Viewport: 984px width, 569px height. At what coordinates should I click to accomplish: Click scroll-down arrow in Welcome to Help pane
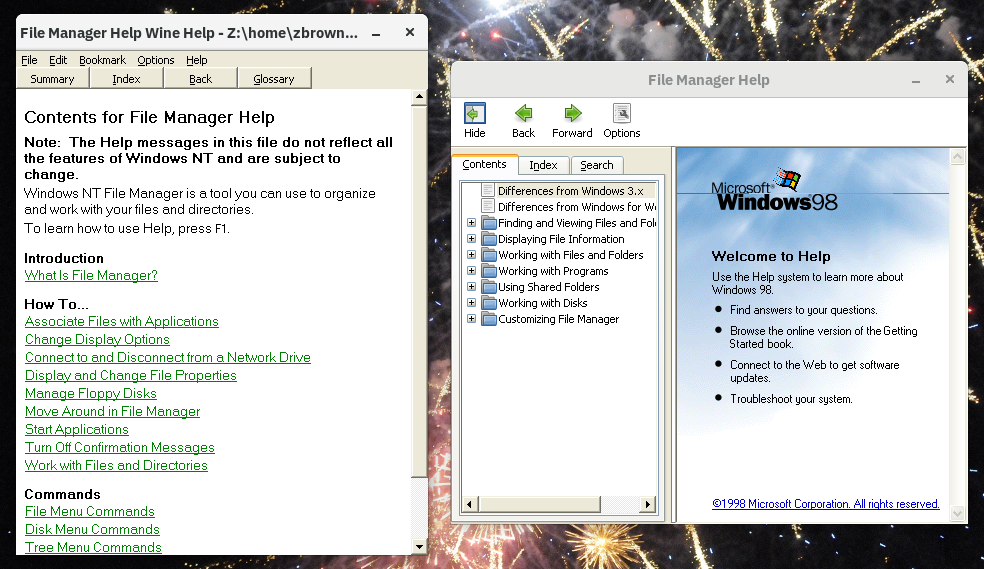click(957, 514)
